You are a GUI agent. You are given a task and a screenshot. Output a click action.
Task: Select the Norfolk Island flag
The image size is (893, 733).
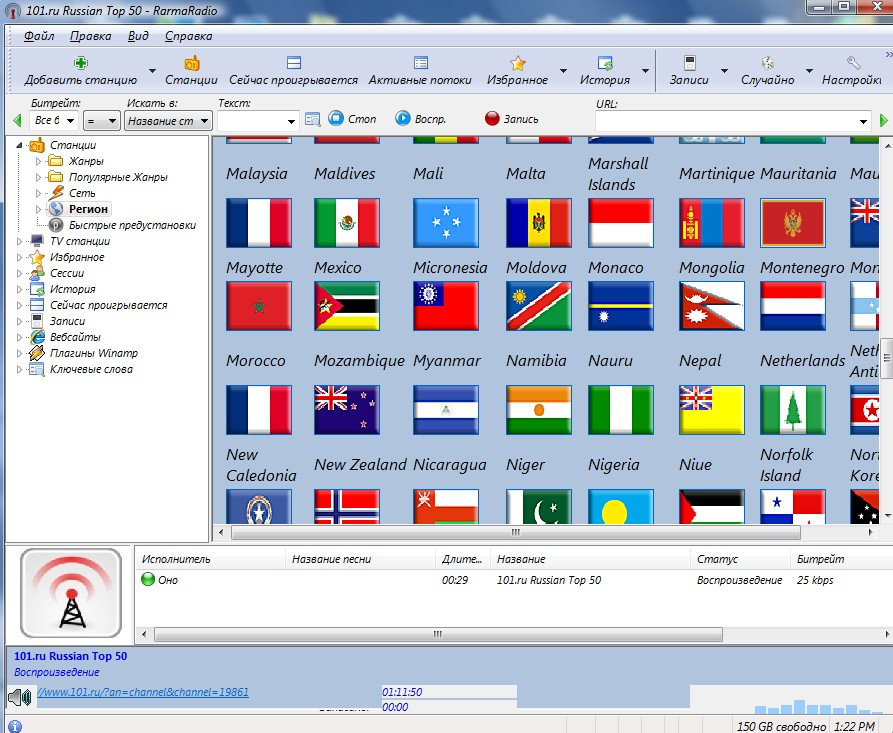(793, 410)
